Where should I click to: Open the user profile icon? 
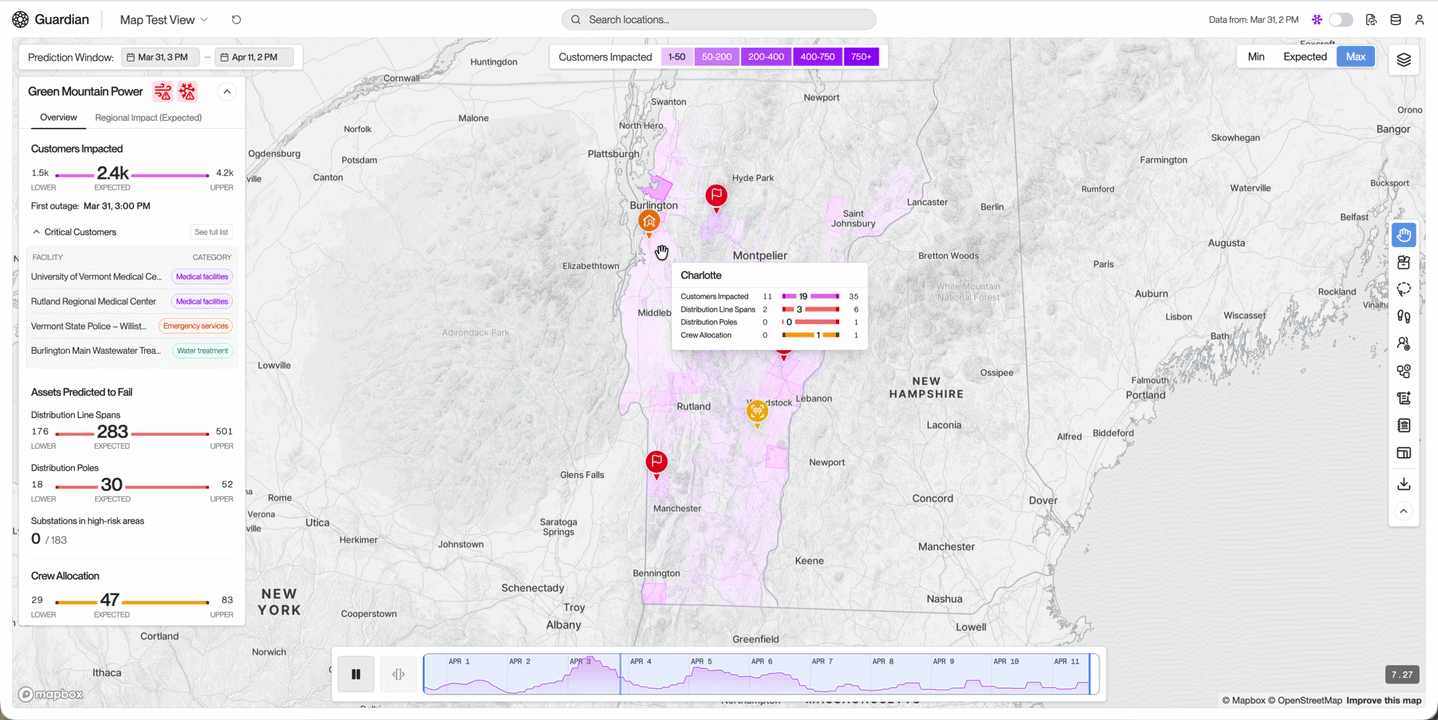point(1419,20)
